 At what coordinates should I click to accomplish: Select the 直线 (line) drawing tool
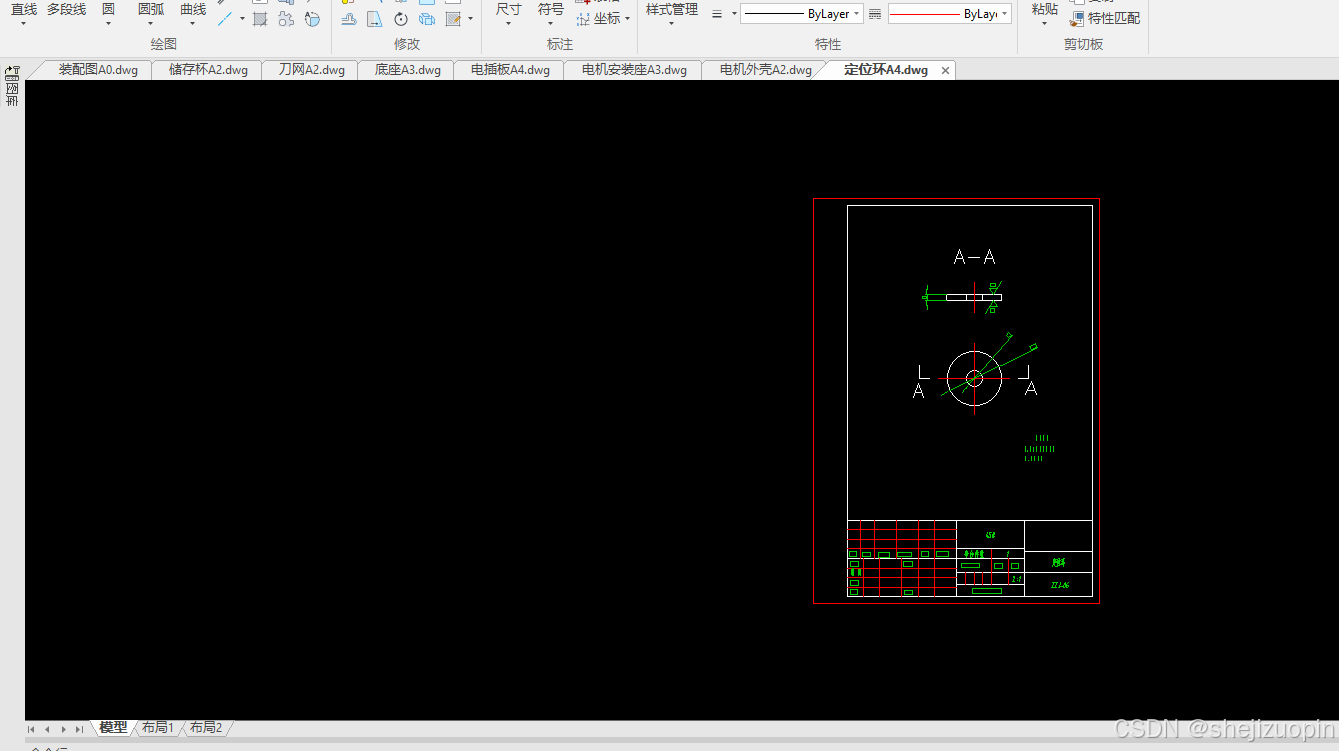point(24,10)
